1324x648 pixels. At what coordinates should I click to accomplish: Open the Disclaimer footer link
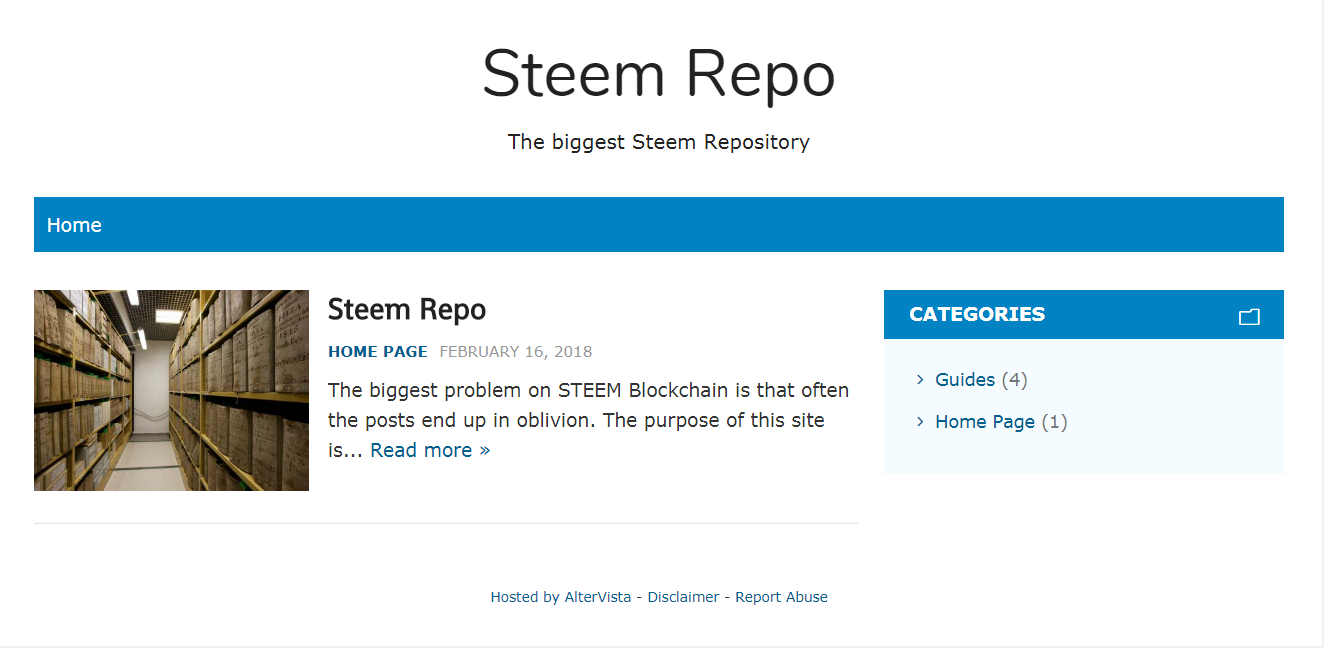683,597
